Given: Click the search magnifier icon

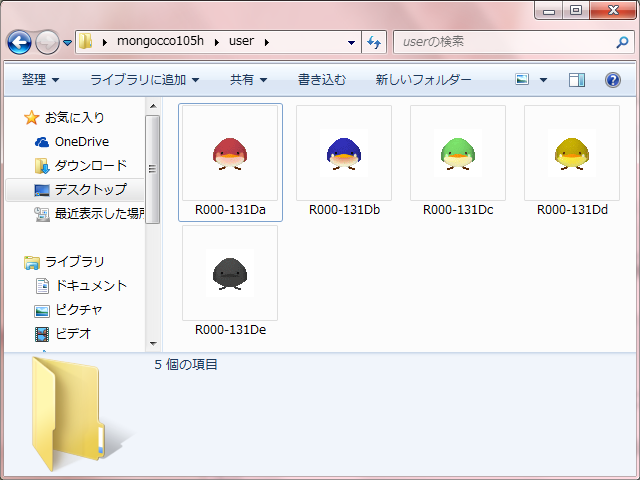Looking at the screenshot, I should [622, 42].
